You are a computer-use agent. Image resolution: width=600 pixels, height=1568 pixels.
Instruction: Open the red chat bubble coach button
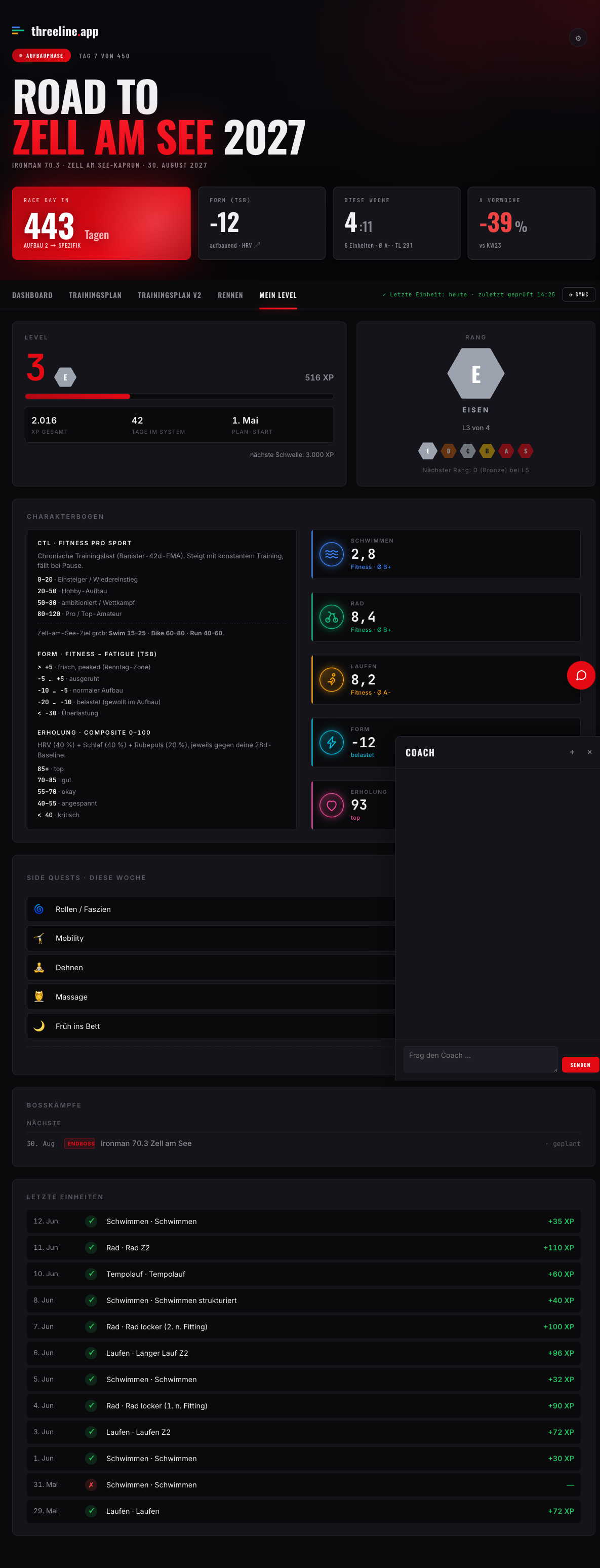[x=581, y=675]
